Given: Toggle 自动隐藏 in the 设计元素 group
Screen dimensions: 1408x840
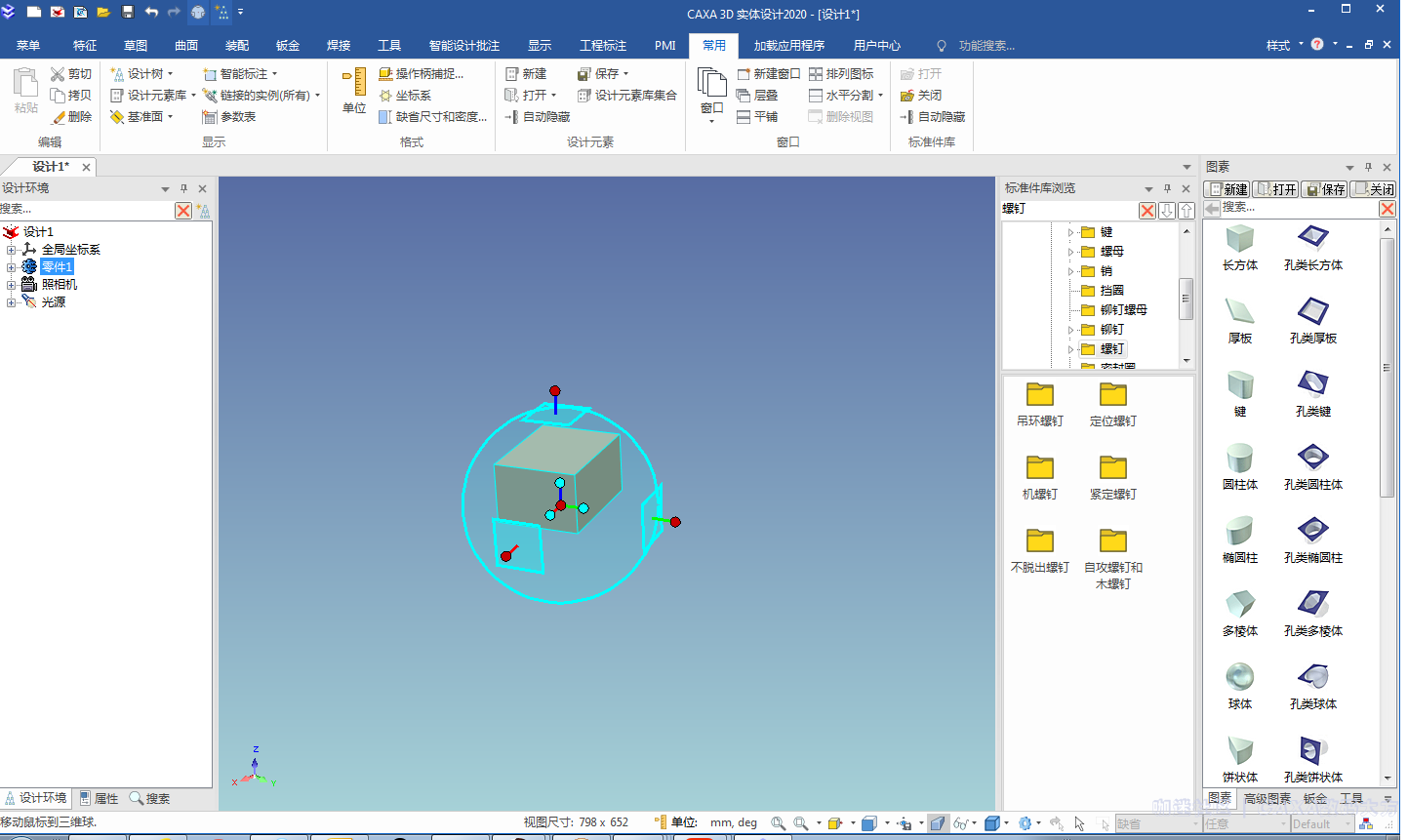Looking at the screenshot, I should 538,117.
